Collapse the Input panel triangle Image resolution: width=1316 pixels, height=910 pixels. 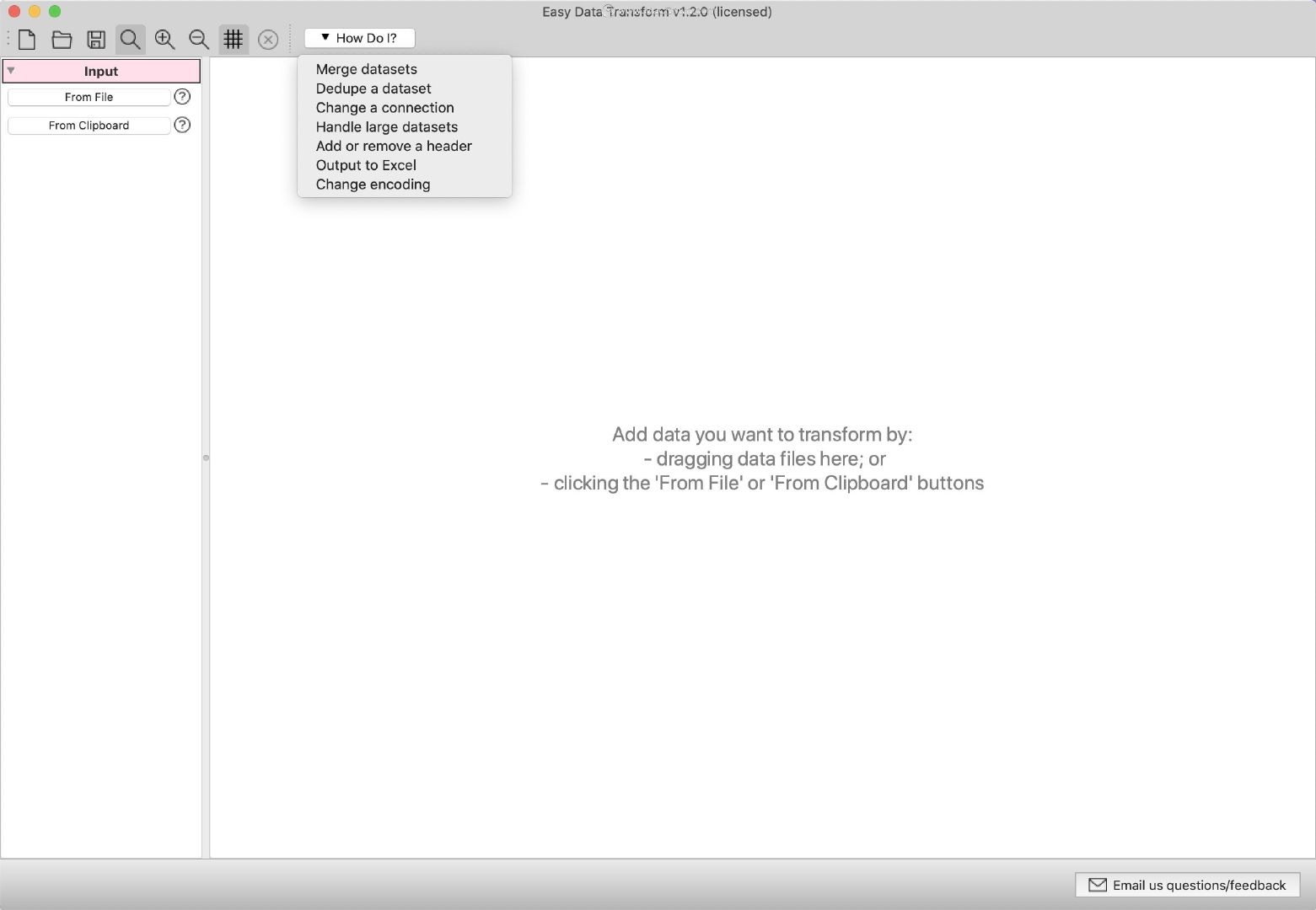(11, 71)
